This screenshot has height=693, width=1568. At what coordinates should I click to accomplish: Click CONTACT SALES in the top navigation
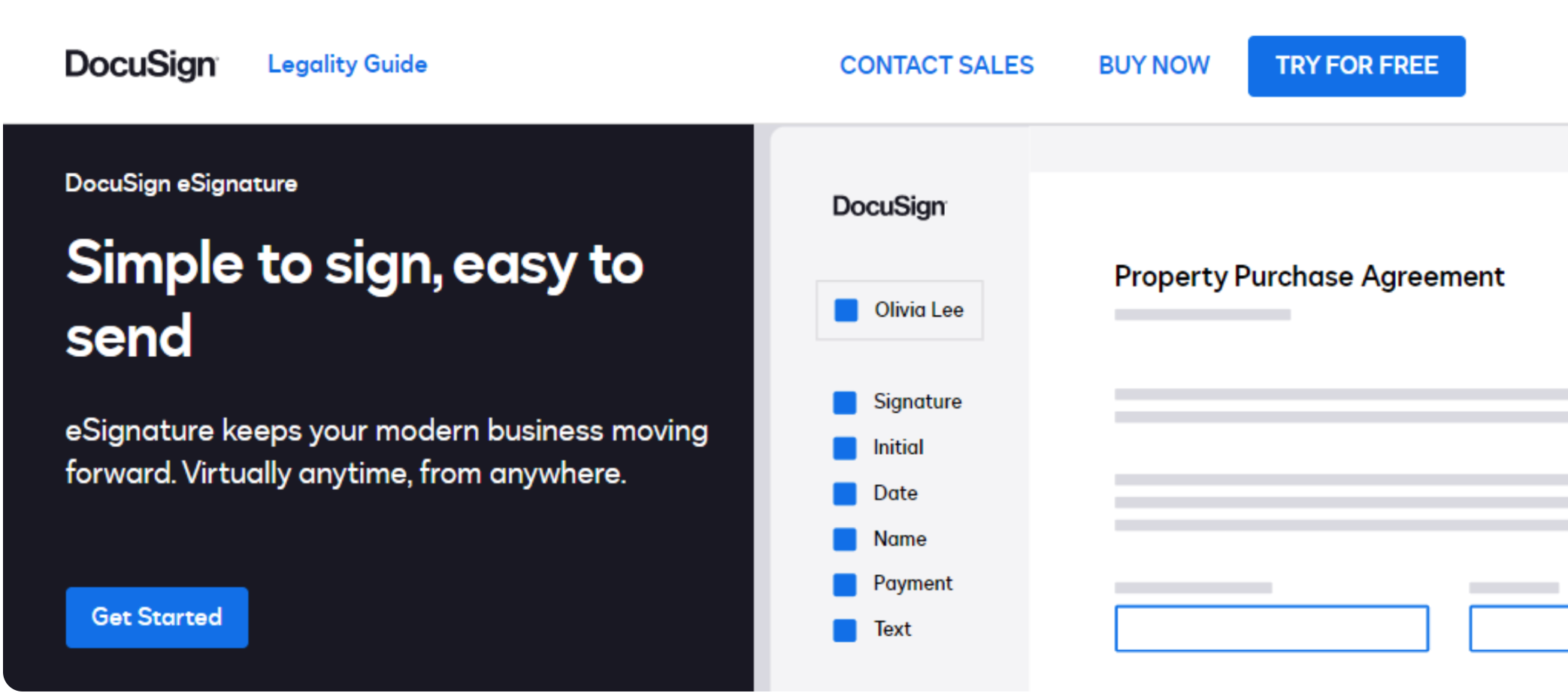937,65
